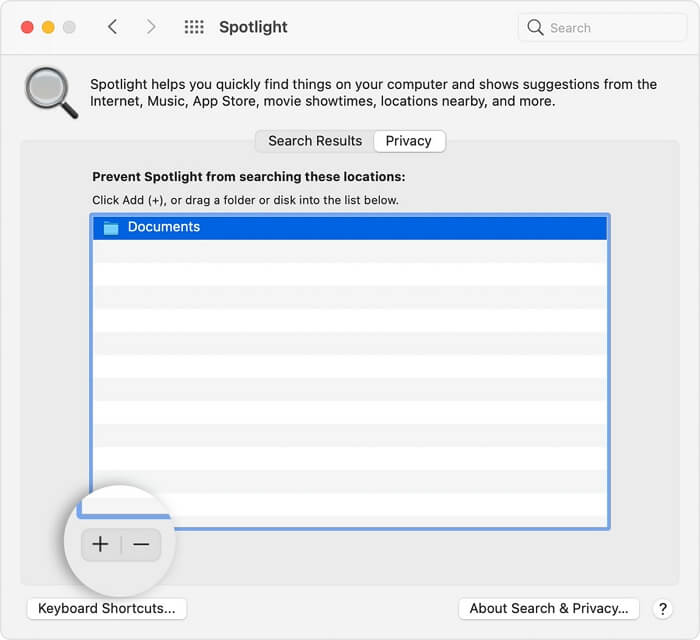Close the Spotlight preferences window
Viewport: 700px width, 640px height.
pos(27,28)
